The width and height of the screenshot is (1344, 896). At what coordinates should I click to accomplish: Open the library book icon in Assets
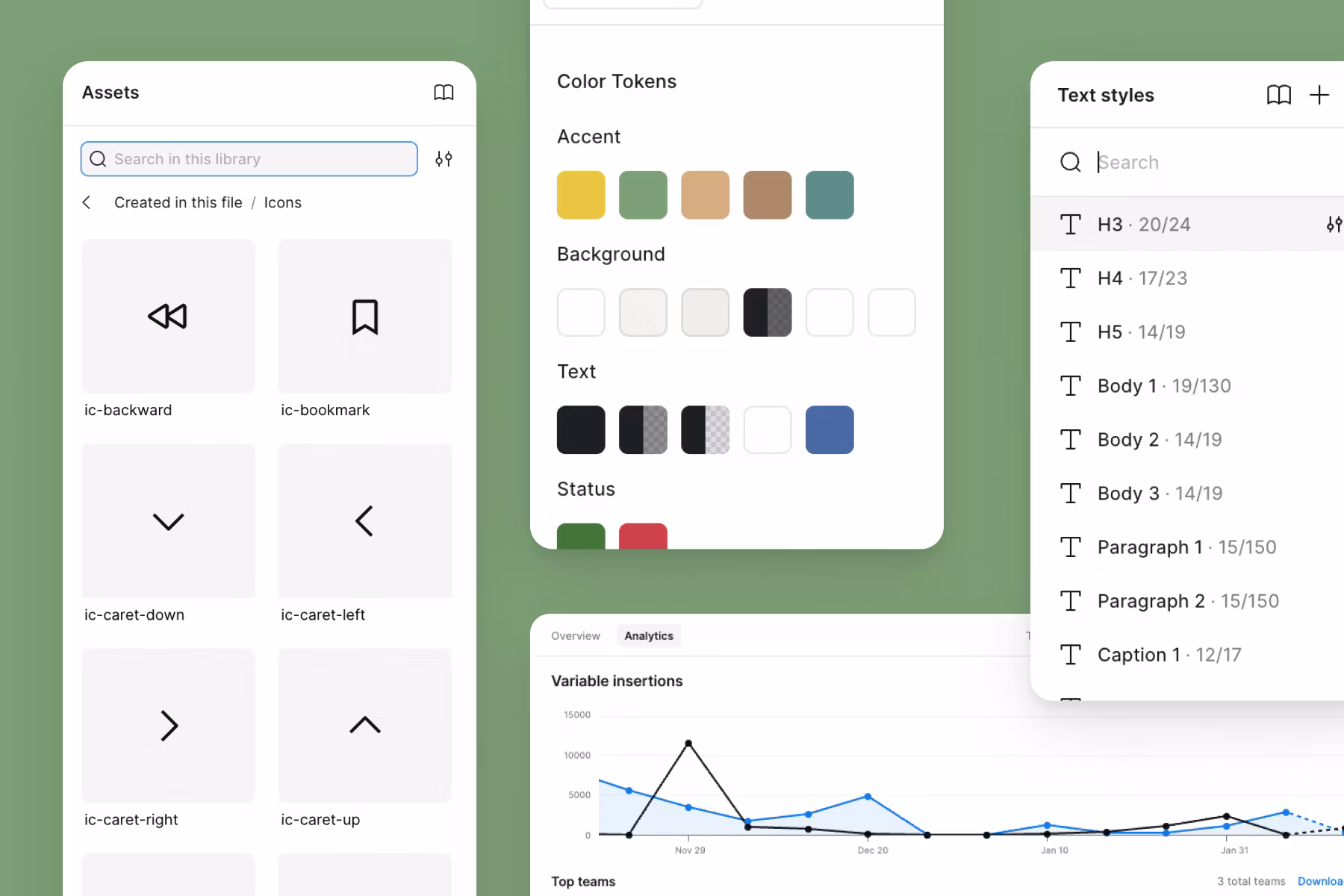(x=444, y=93)
